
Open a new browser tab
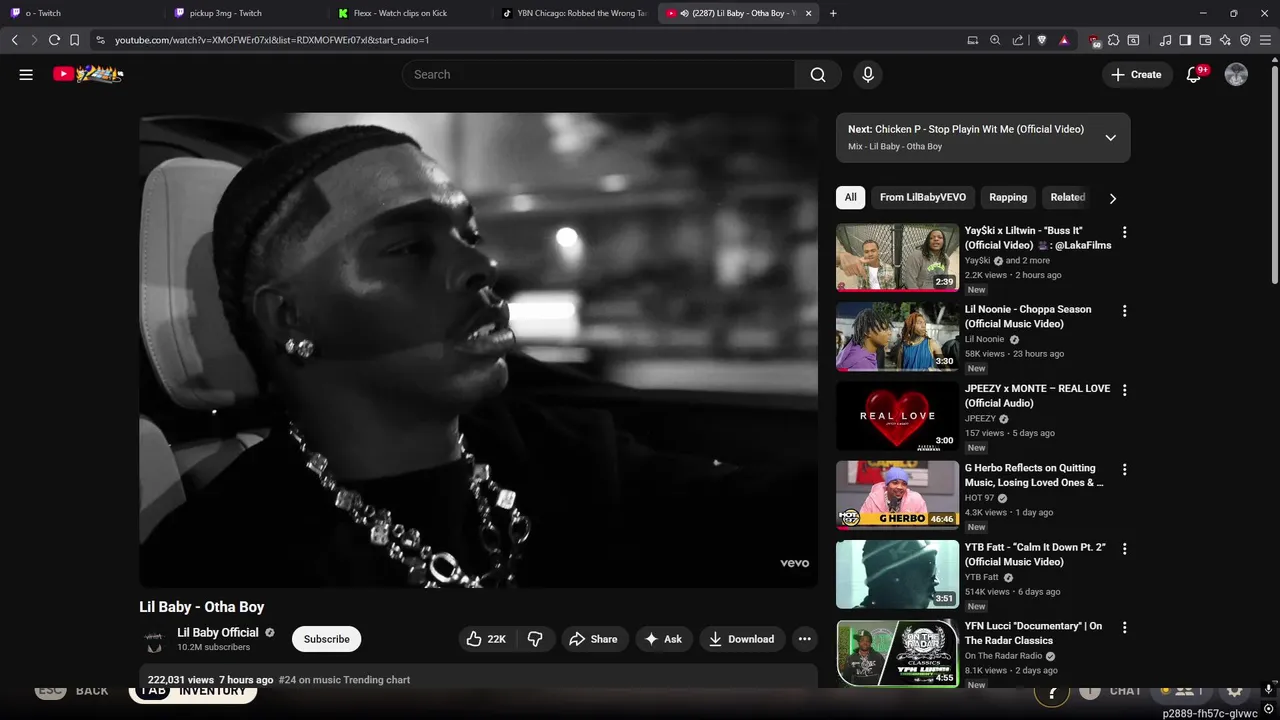(x=833, y=13)
